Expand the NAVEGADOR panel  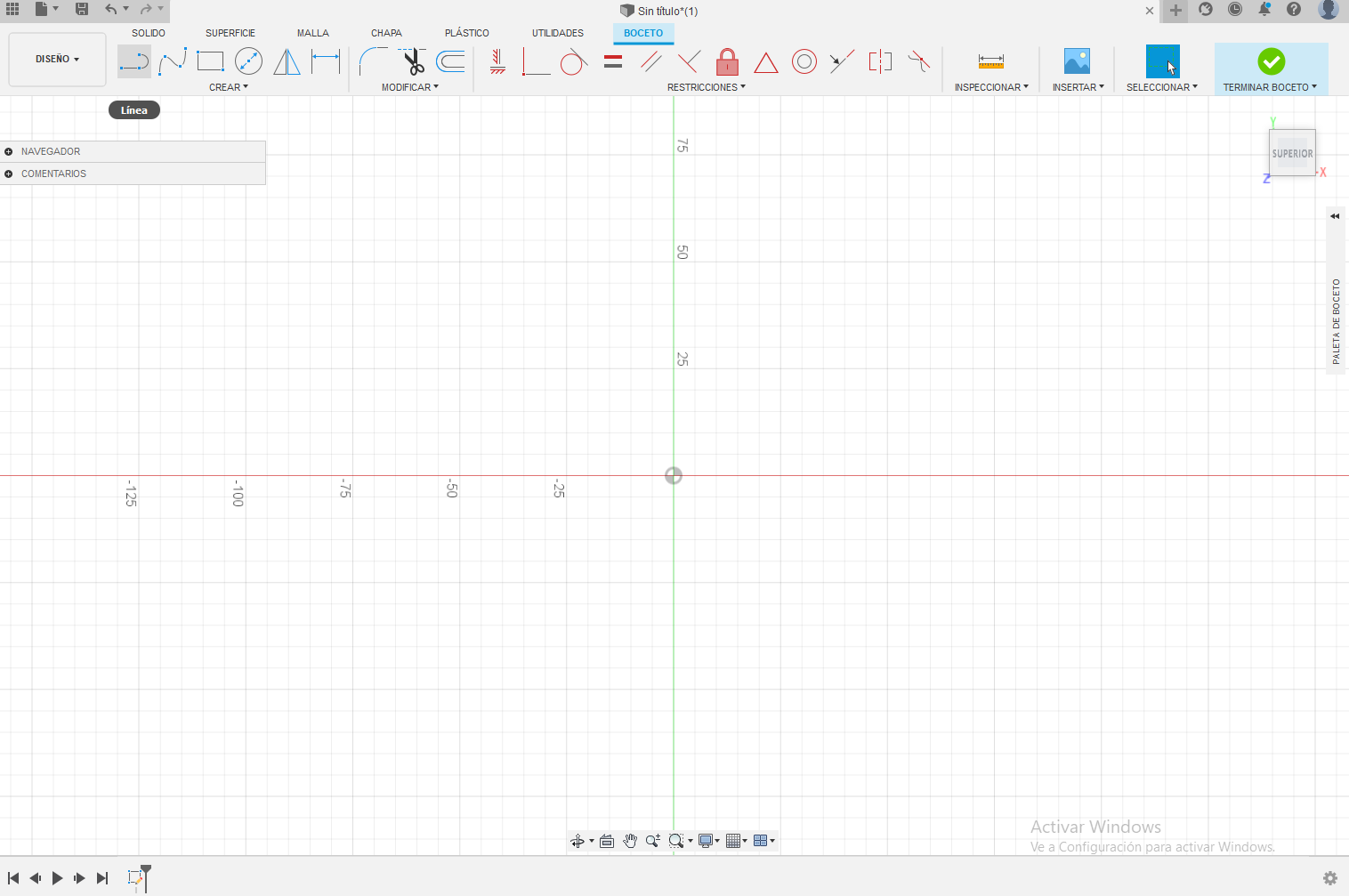click(9, 151)
